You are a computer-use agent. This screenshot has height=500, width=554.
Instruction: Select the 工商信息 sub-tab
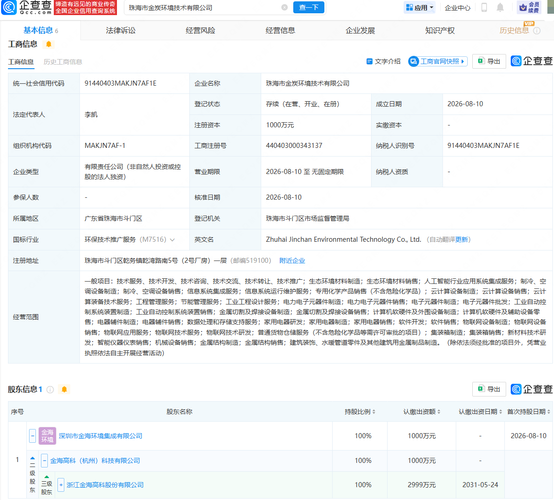(x=21, y=62)
